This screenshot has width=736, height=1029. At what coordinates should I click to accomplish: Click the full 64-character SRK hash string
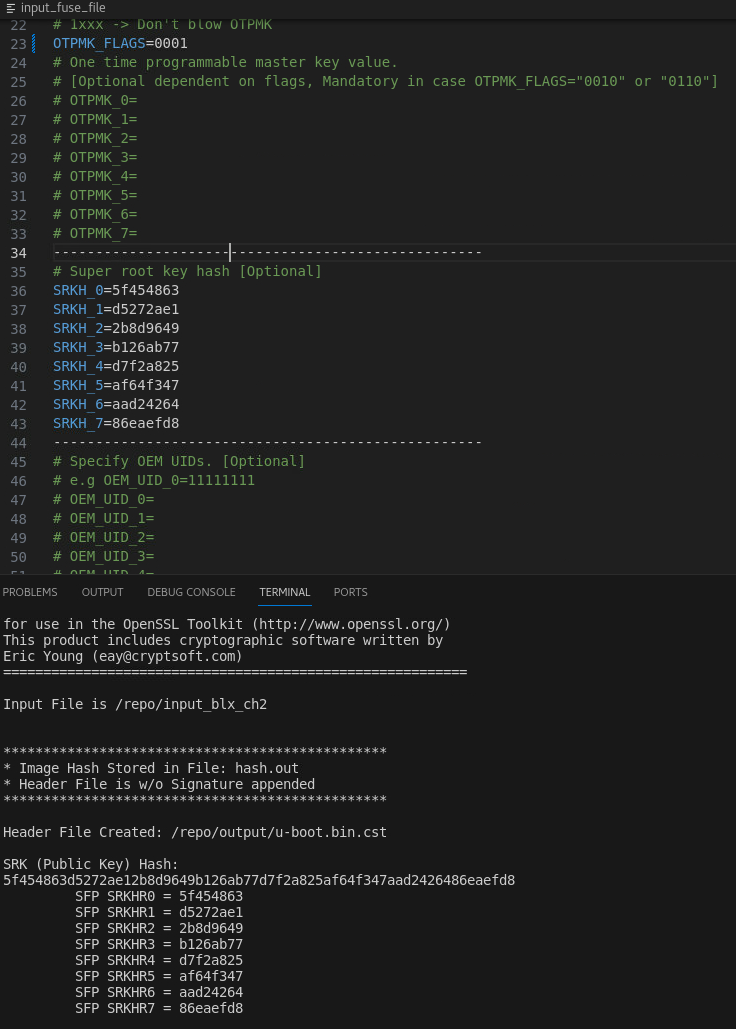[259, 880]
